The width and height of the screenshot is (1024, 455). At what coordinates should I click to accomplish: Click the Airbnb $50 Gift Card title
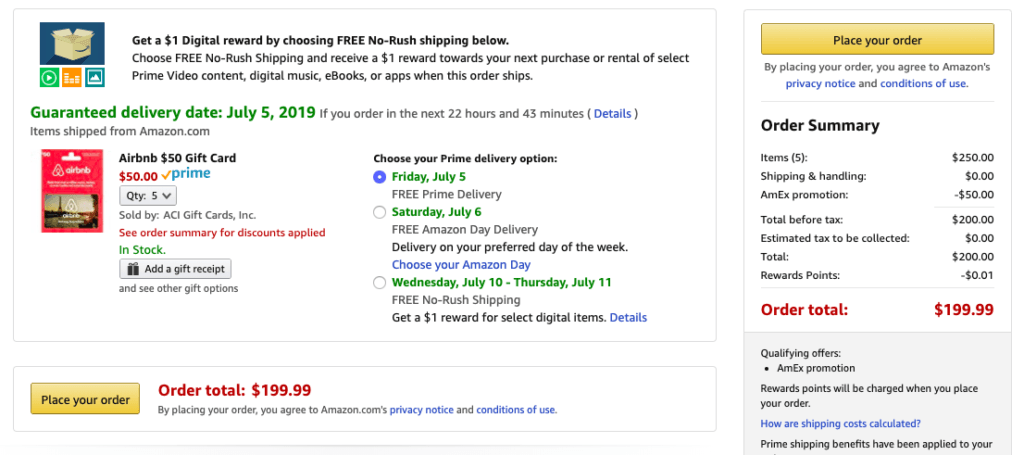[178, 158]
